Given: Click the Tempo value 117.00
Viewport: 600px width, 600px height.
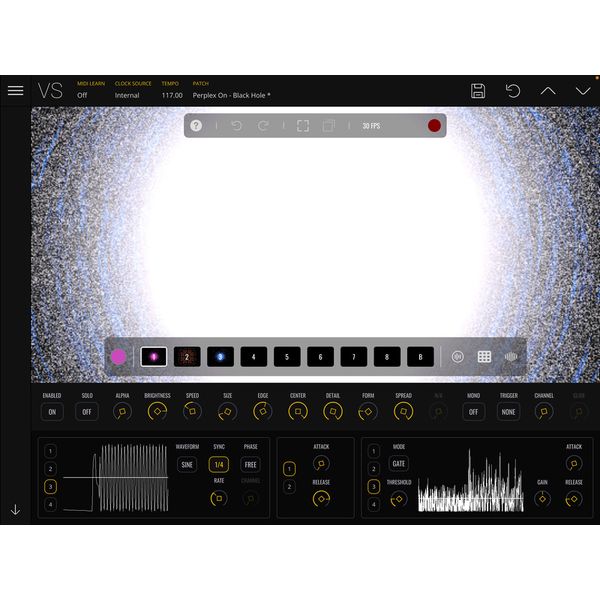Looking at the screenshot, I should click(x=172, y=96).
